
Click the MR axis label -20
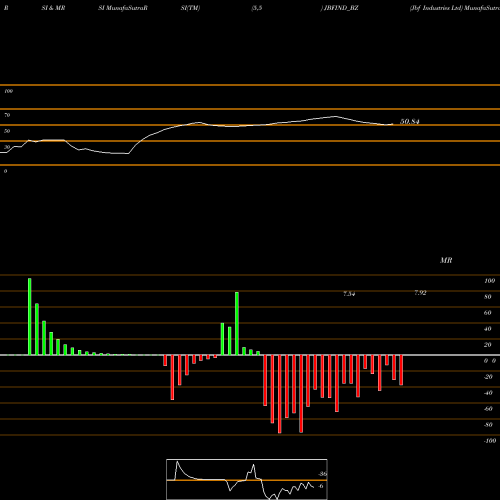coord(488,377)
